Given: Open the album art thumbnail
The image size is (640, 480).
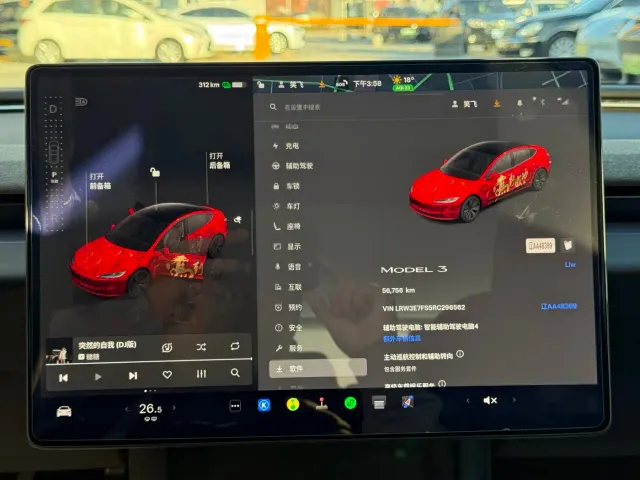Looking at the screenshot, I should [x=59, y=352].
